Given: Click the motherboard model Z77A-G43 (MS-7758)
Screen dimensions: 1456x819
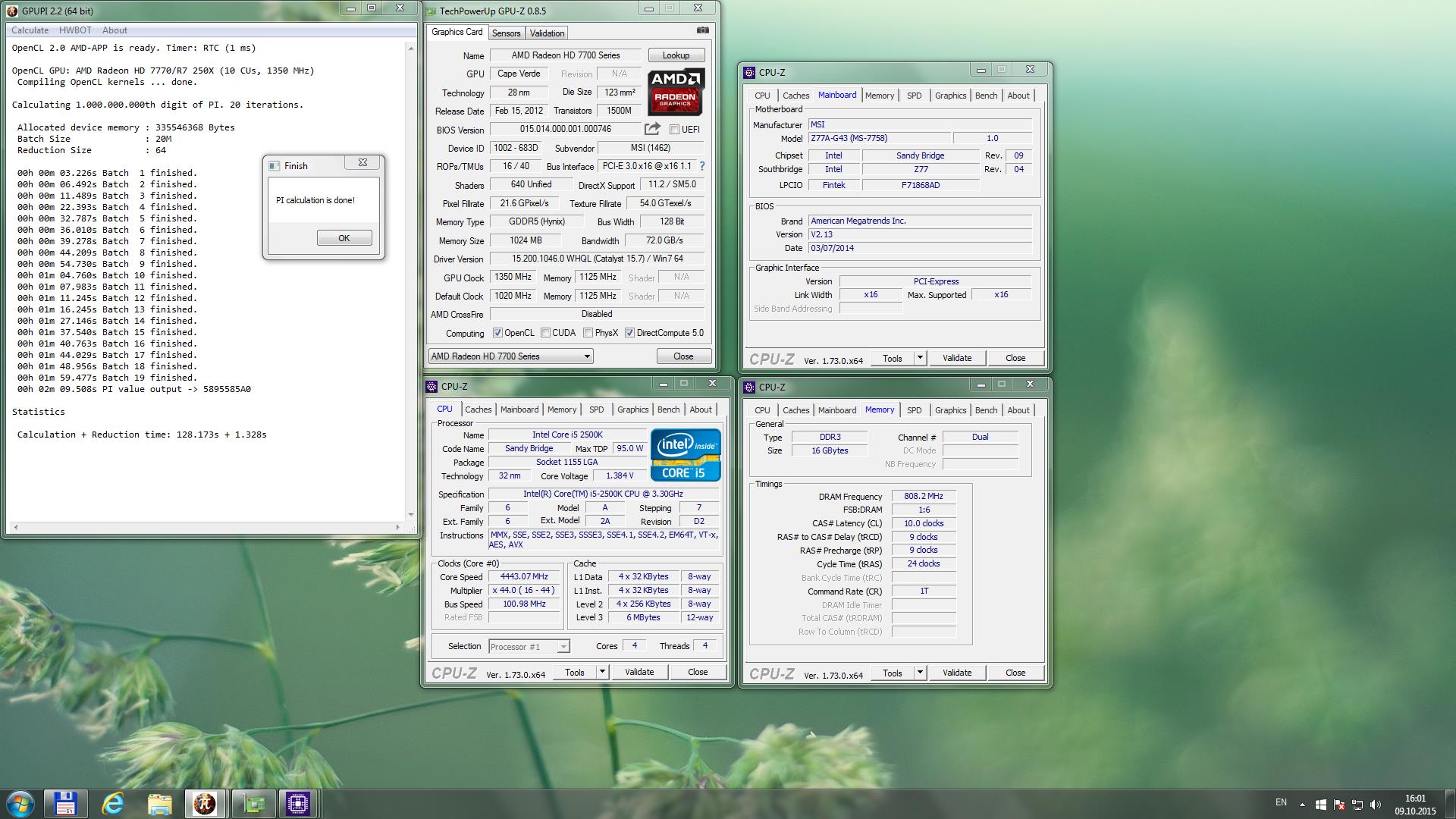Looking at the screenshot, I should 879,139.
